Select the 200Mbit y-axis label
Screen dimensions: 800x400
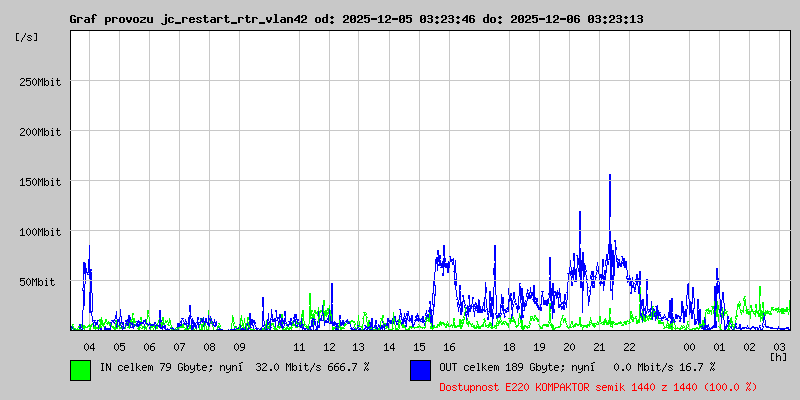pos(40,132)
